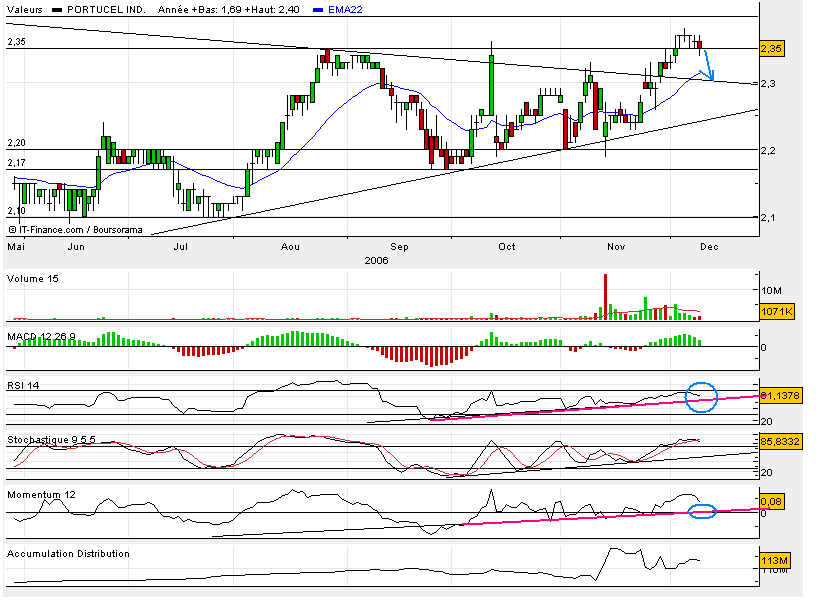Screen dimensions: 830x604
Task: Click the yellow 0,08 momentum value tag
Action: pyautogui.click(x=771, y=501)
